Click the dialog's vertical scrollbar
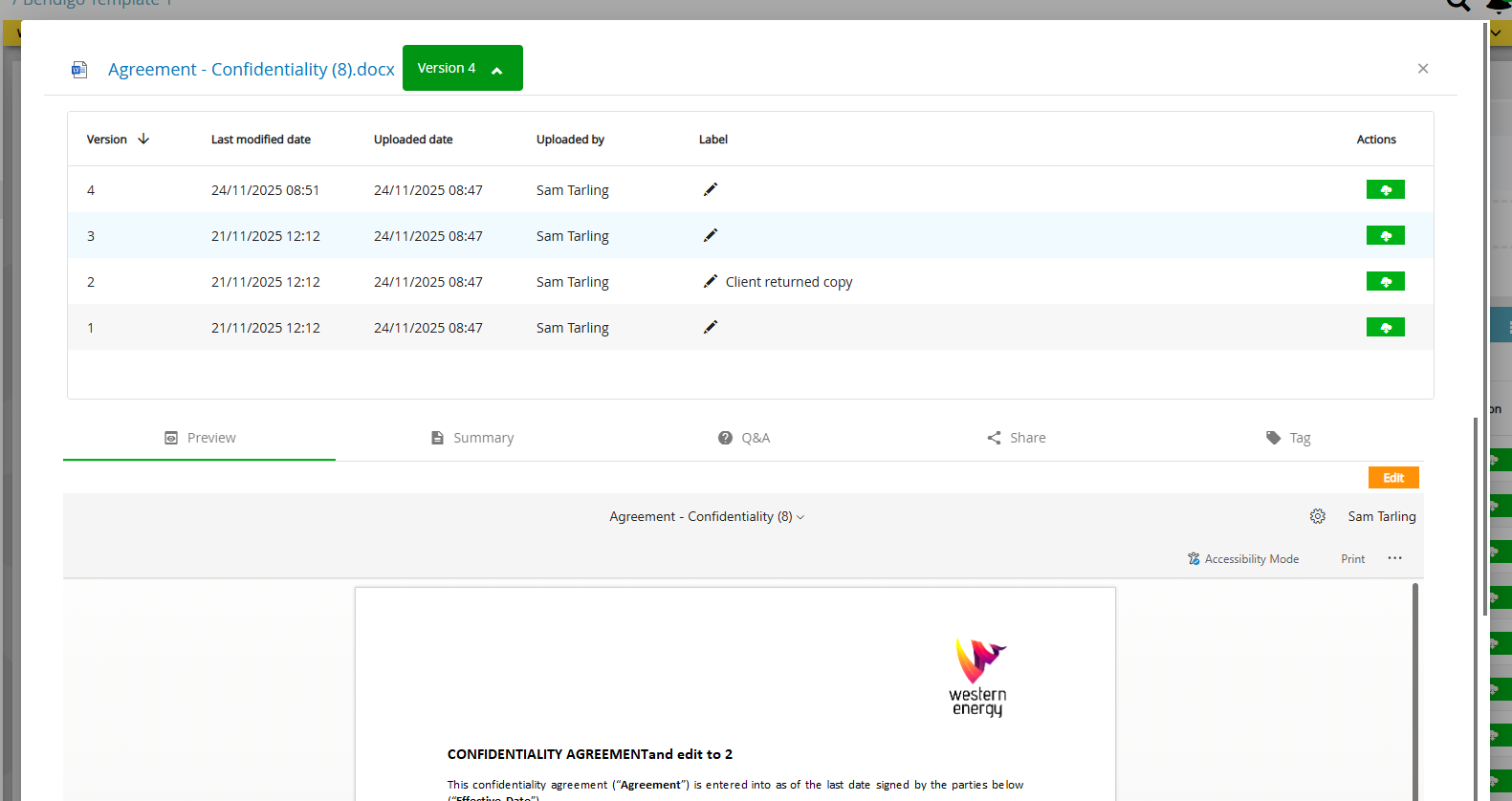Image resolution: width=1512 pixels, height=801 pixels. [1484, 319]
